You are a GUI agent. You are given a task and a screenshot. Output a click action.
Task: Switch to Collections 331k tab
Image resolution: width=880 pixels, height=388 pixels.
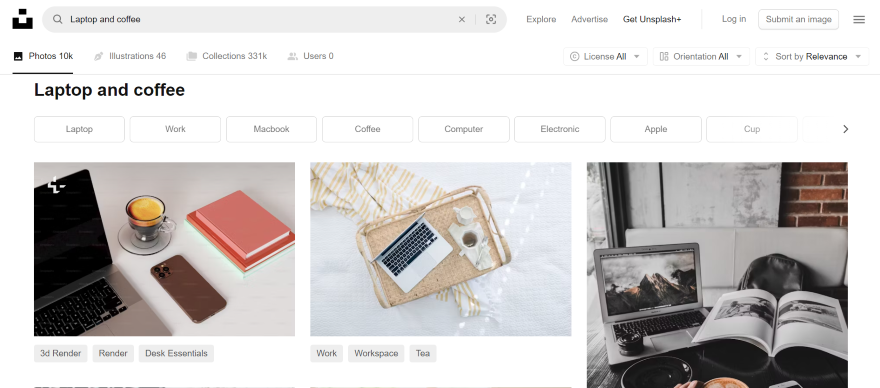tap(227, 56)
